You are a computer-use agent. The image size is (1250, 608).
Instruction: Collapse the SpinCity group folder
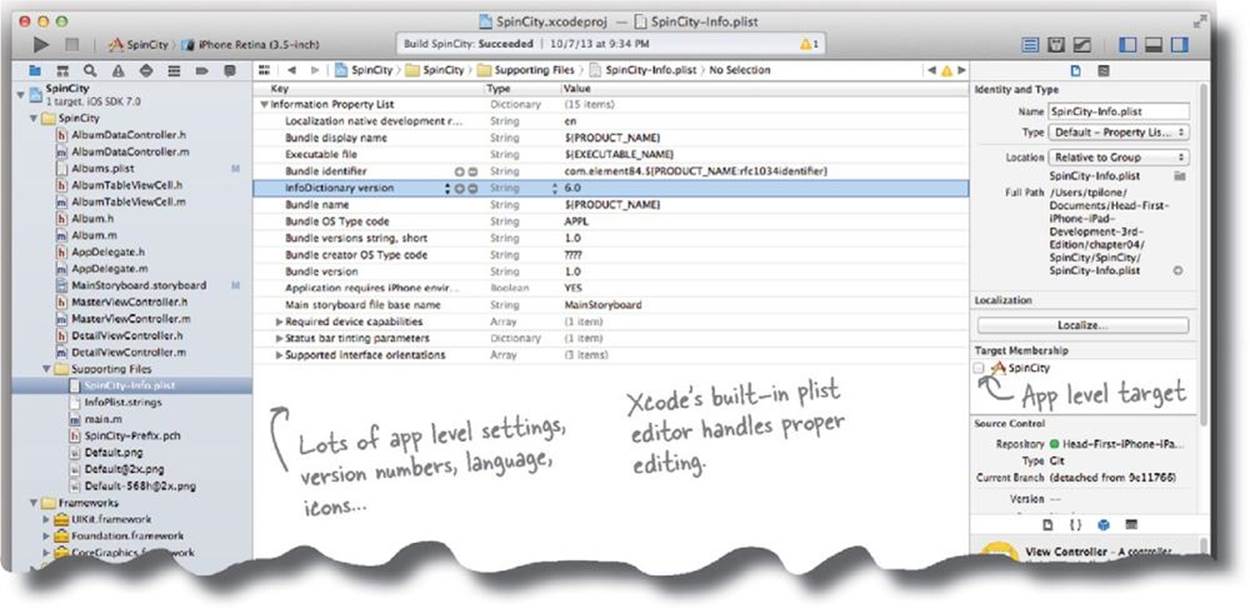(35, 118)
